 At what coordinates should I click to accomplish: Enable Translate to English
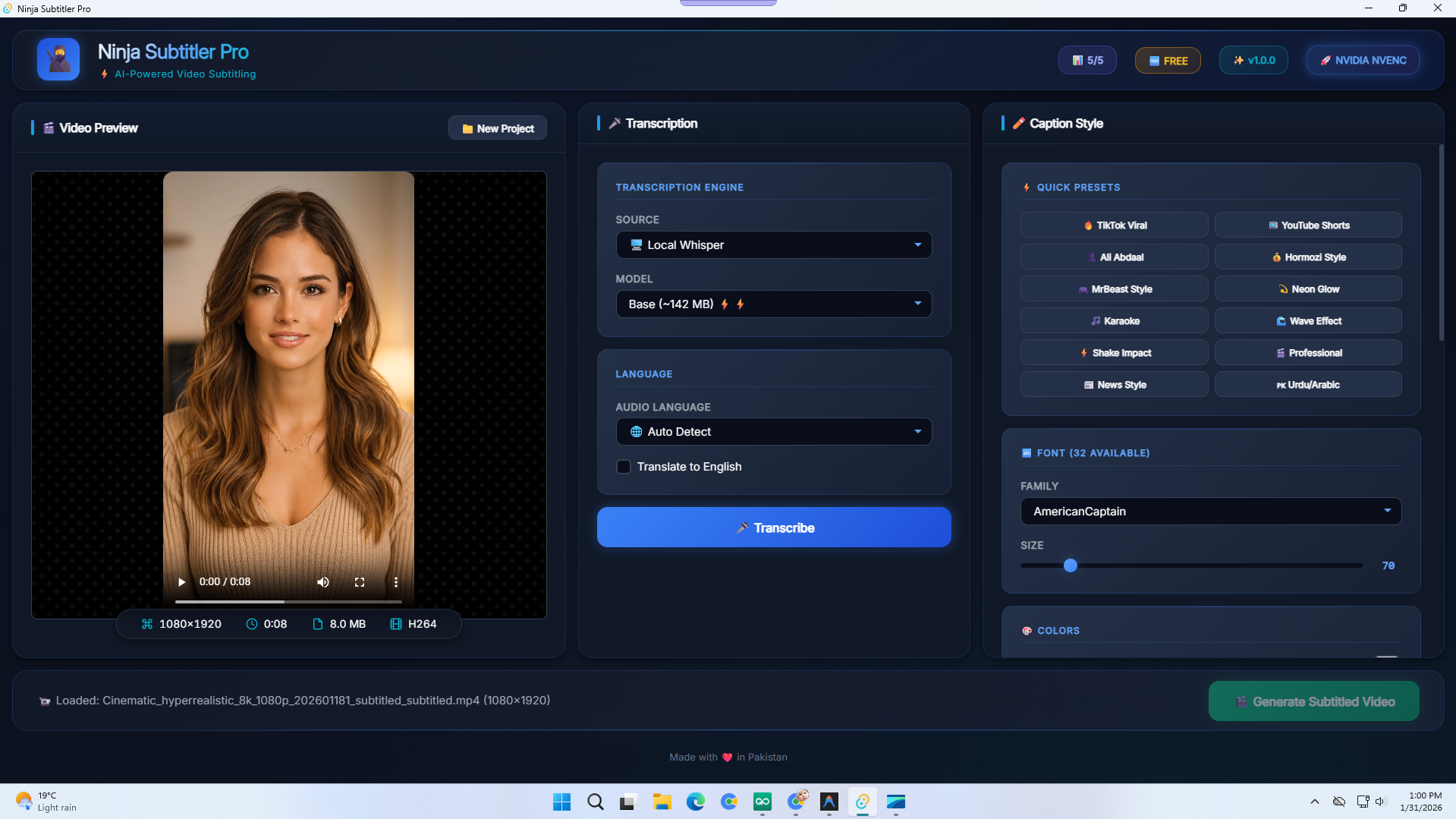tap(624, 466)
